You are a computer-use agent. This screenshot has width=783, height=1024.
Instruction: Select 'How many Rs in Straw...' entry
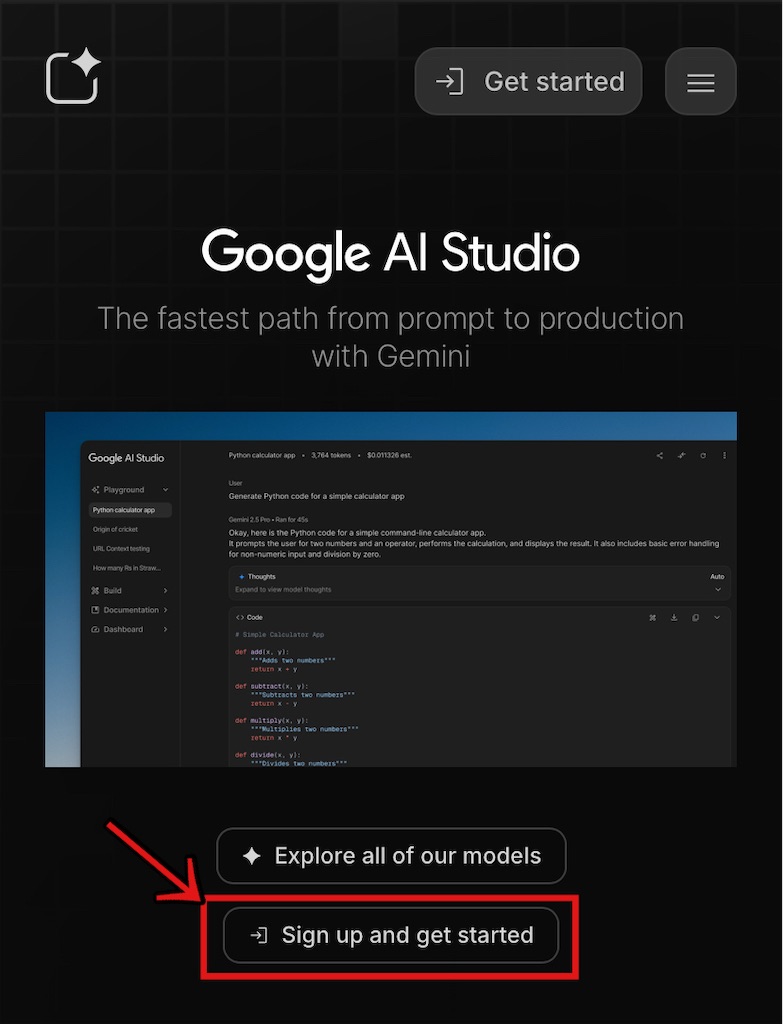(x=127, y=568)
